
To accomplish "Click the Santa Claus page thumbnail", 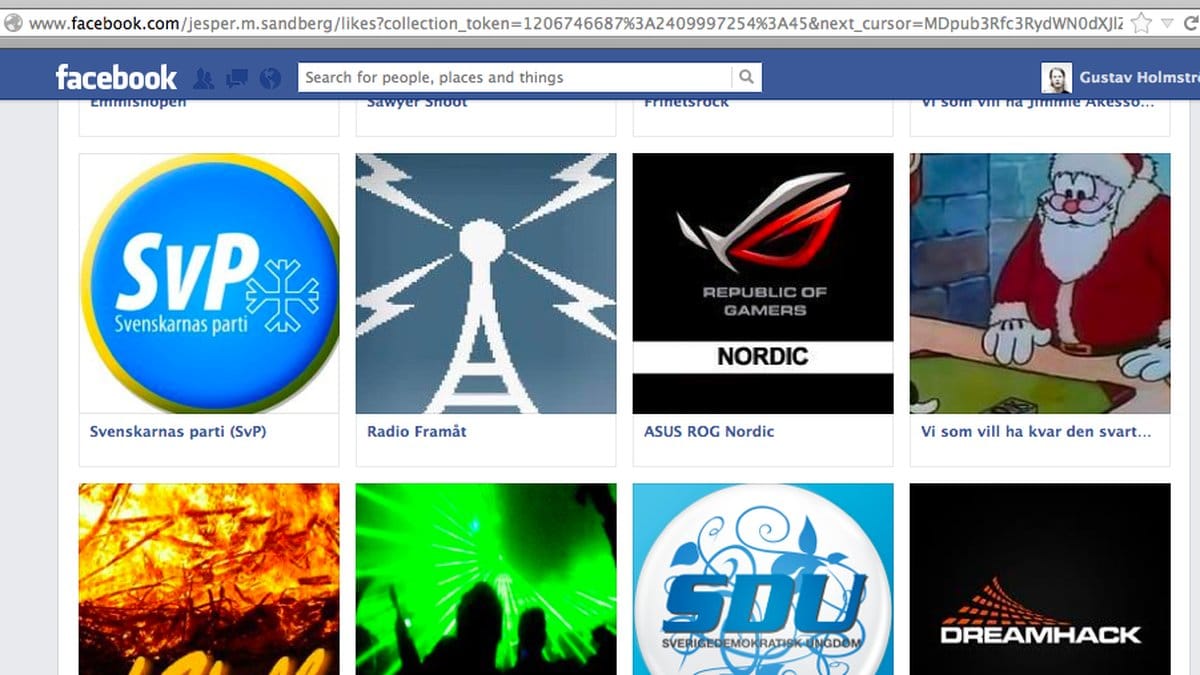I will click(1039, 283).
